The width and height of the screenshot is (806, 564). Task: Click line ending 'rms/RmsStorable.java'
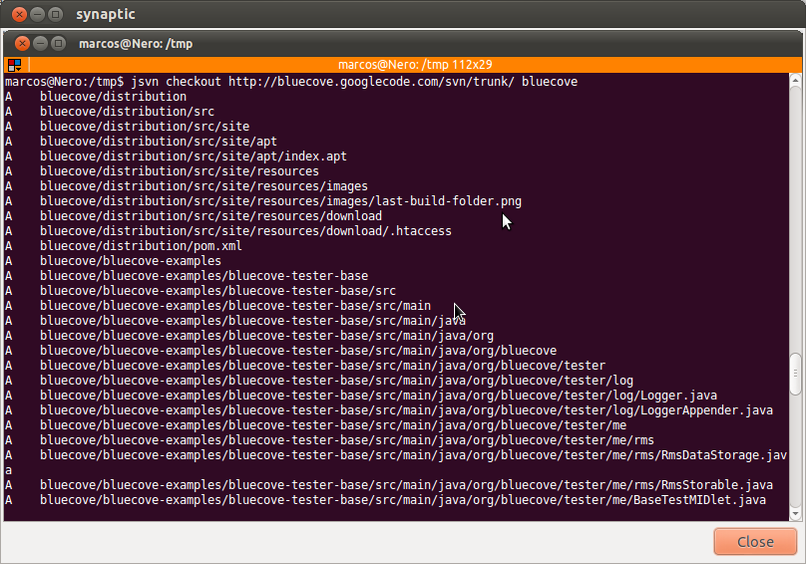pos(406,485)
